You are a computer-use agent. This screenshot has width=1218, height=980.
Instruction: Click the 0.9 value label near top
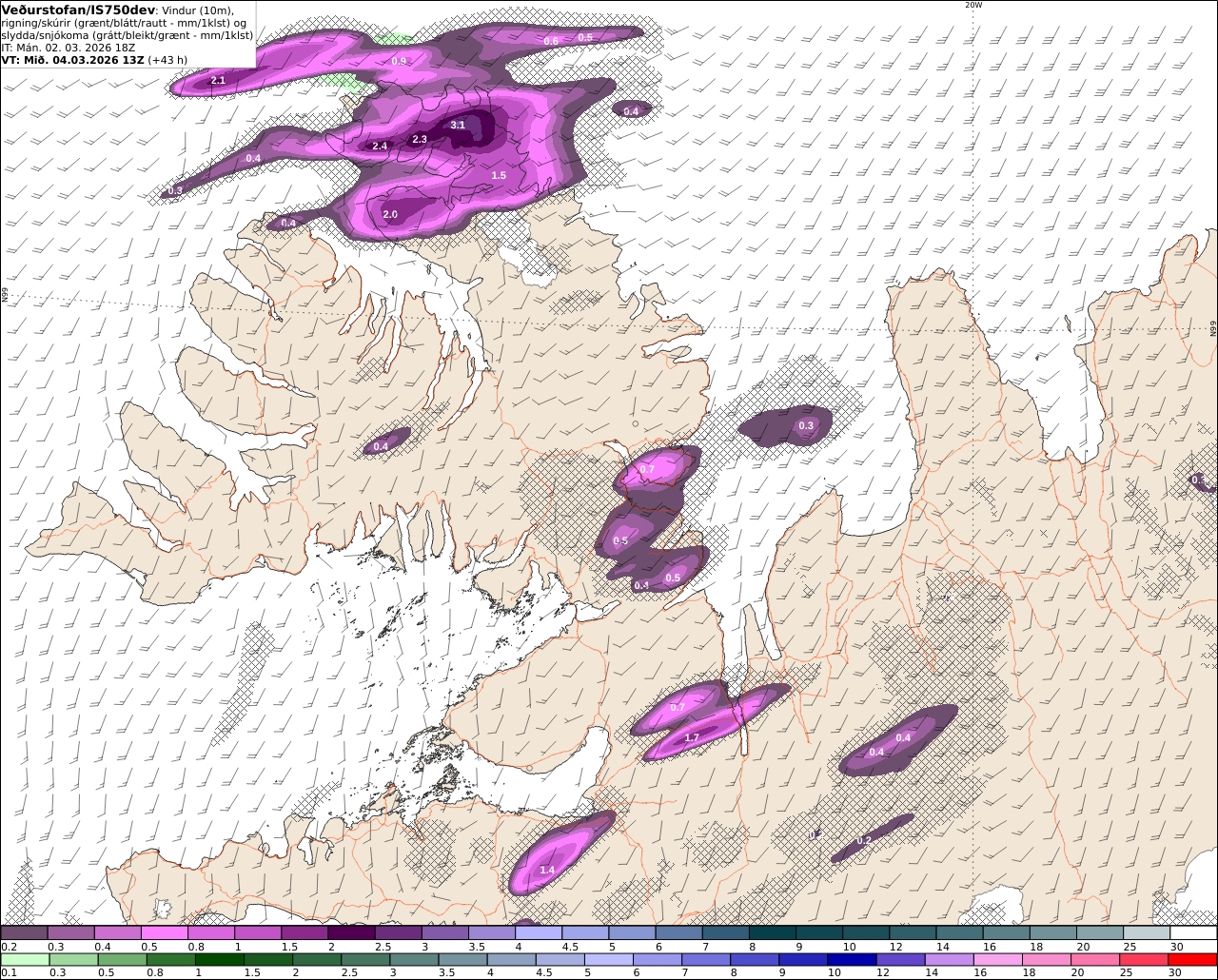(400, 61)
